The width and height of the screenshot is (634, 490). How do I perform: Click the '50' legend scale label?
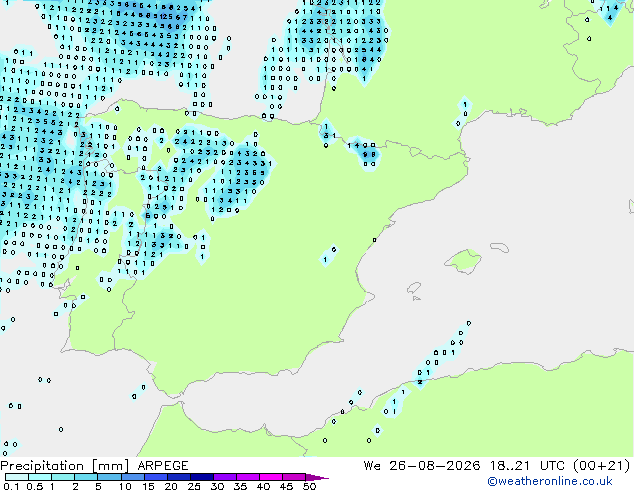point(309,486)
